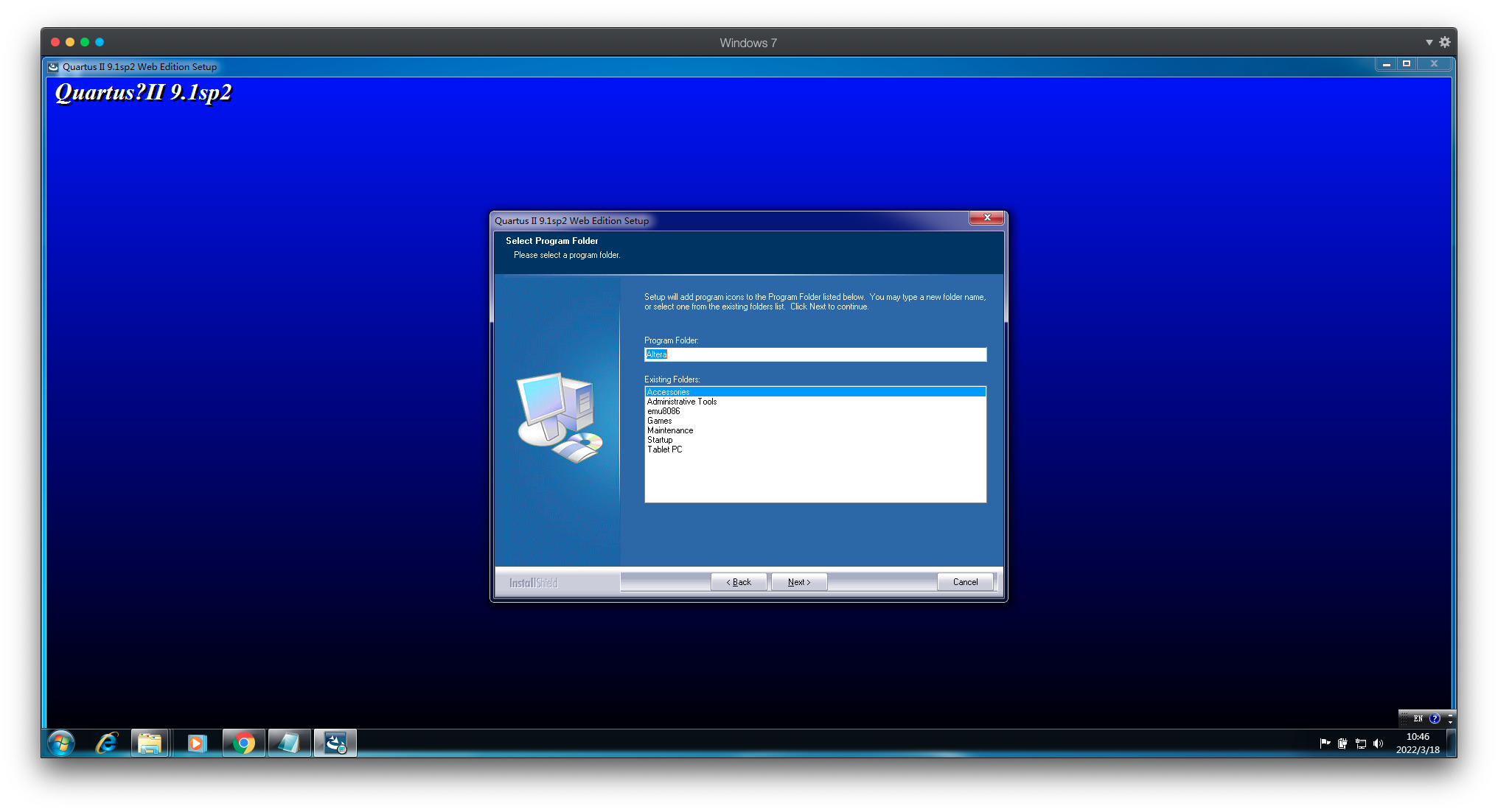The height and width of the screenshot is (812, 1498).
Task: Minimize the outer Quartus setup window
Action: point(1387,64)
